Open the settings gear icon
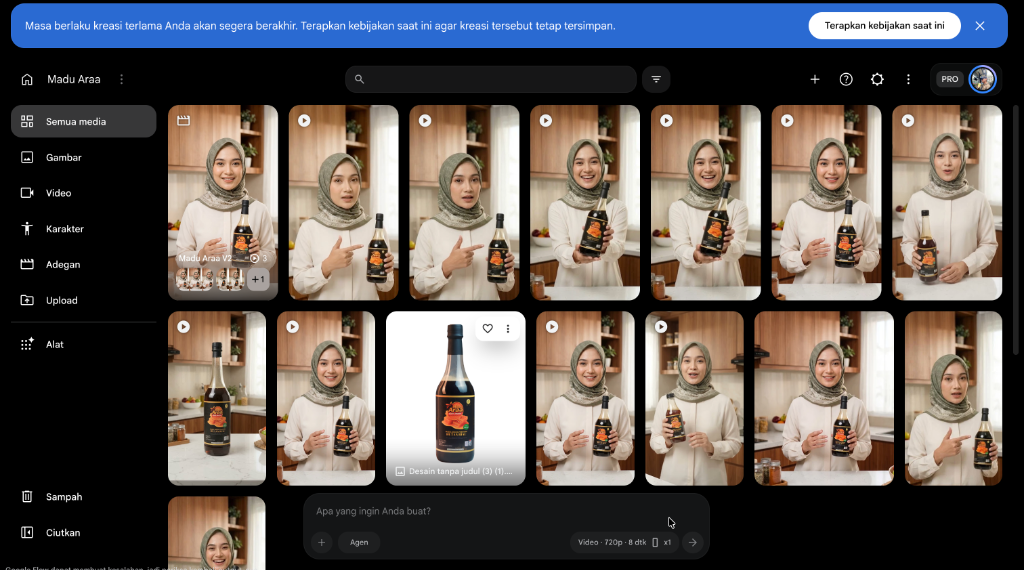 click(x=877, y=79)
